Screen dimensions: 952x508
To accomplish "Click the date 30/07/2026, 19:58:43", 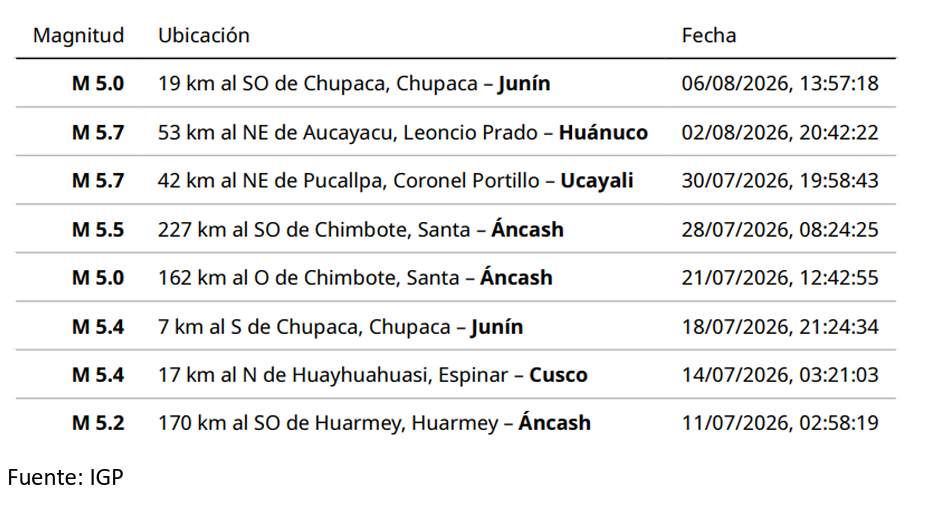I will tap(780, 181).
